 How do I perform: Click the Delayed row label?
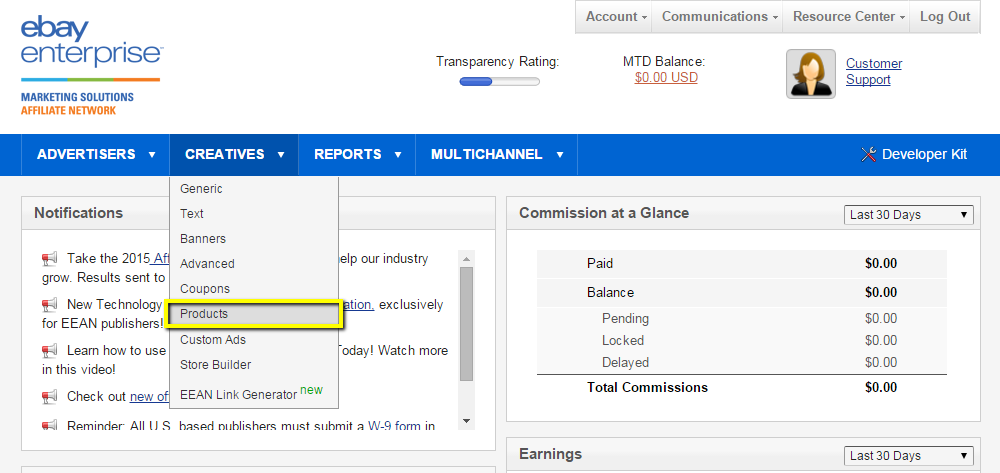(625, 363)
